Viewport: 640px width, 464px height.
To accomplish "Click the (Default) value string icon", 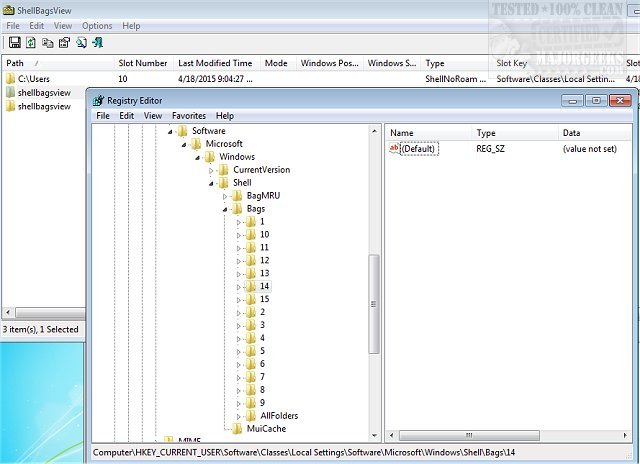I will (394, 148).
